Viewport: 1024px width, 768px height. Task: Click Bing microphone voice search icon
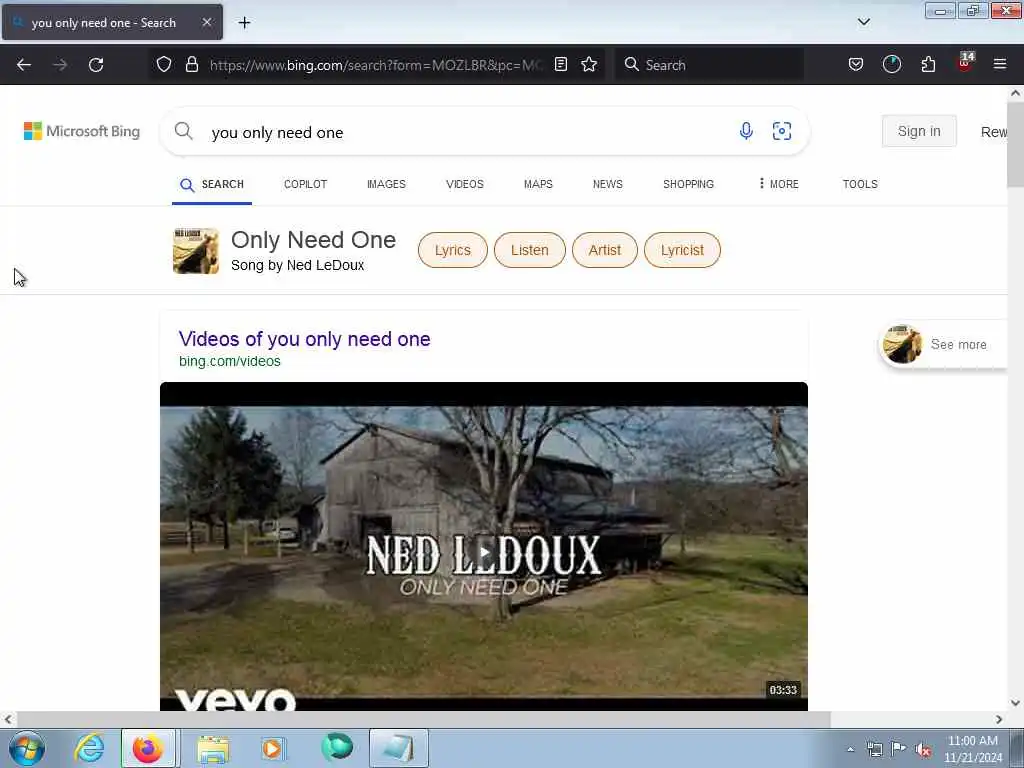click(x=746, y=131)
